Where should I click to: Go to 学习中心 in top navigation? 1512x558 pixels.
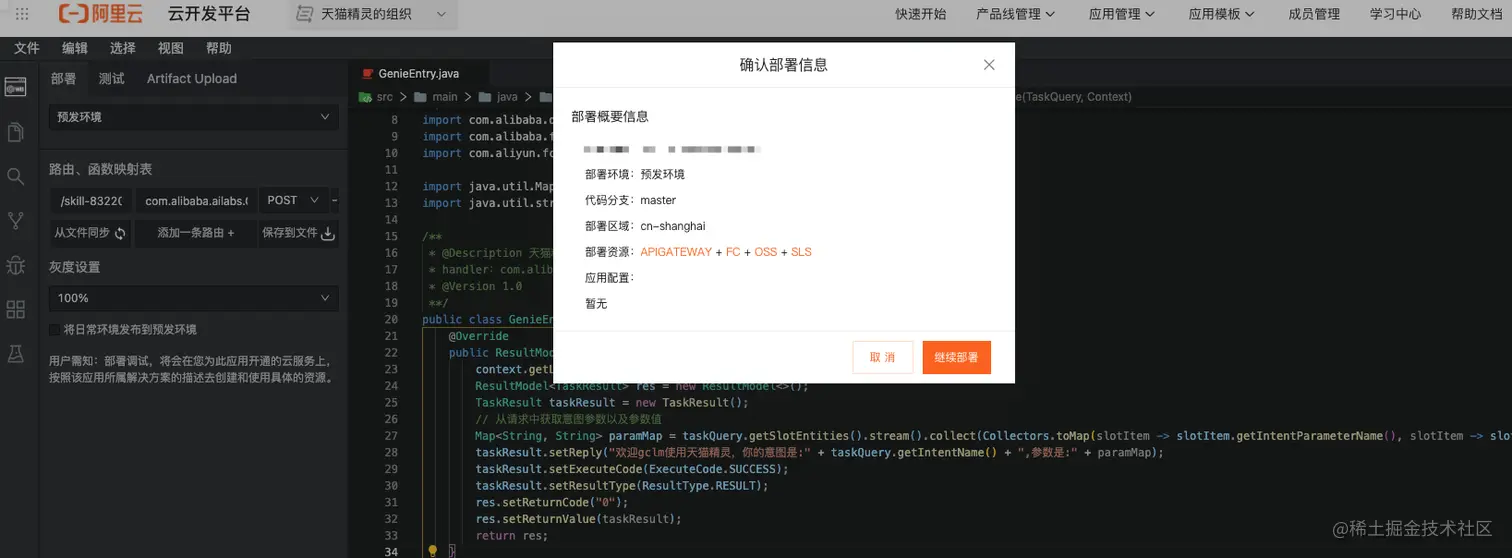(x=1396, y=14)
